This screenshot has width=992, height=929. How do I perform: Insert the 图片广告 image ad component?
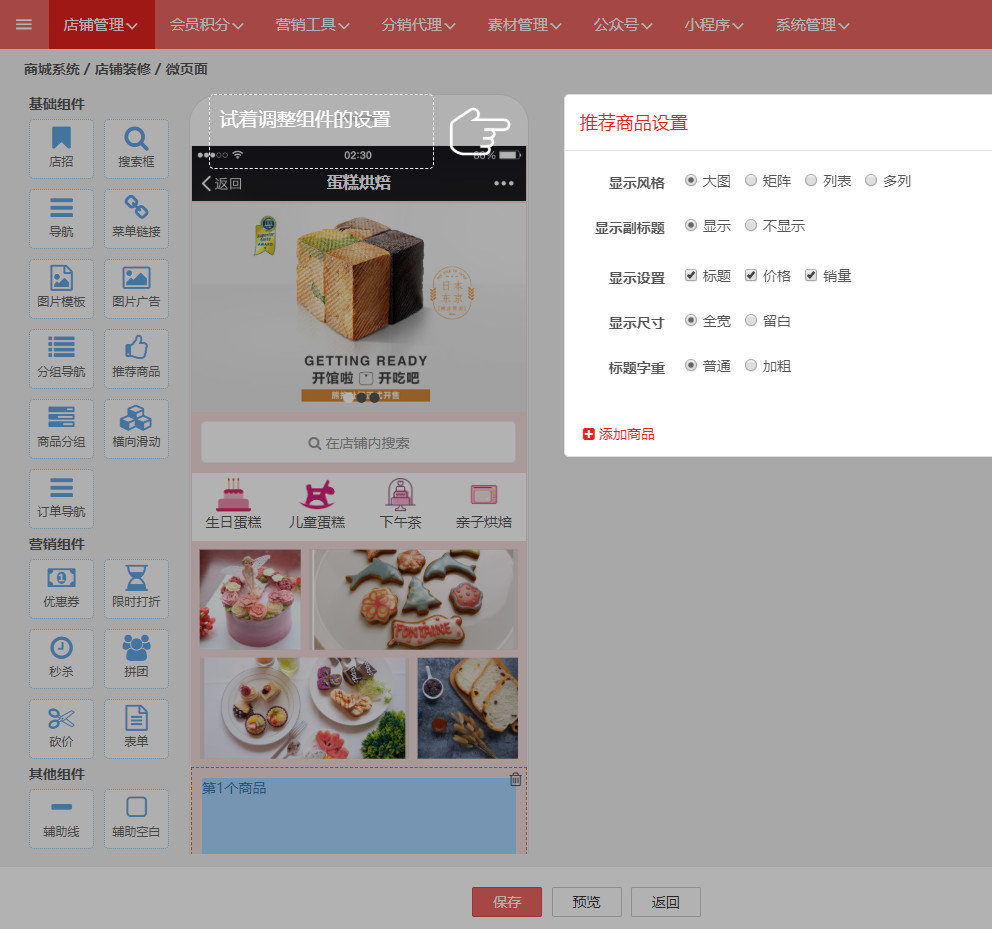click(x=136, y=288)
